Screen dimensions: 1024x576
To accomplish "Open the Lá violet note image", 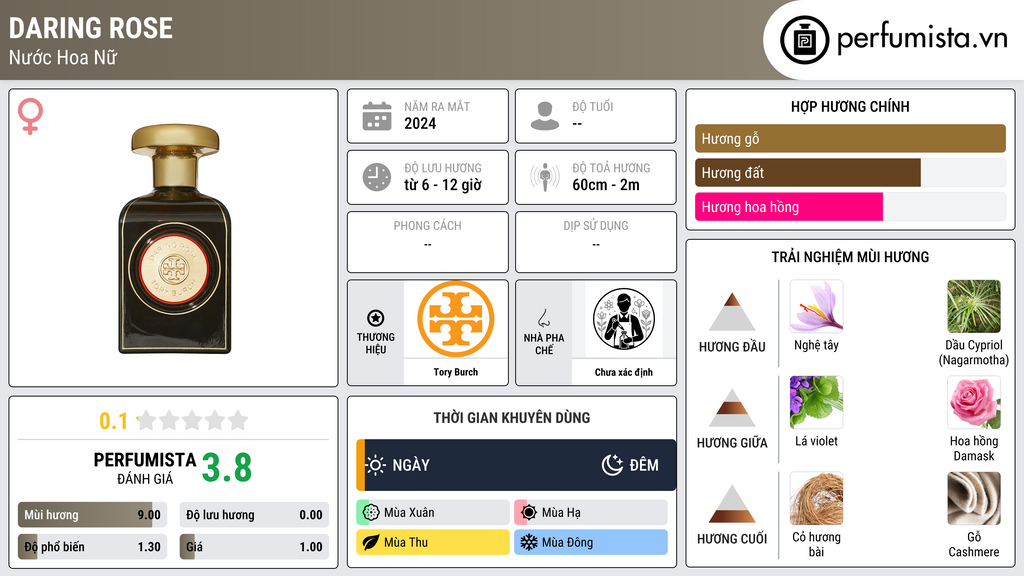I will pyautogui.click(x=816, y=402).
